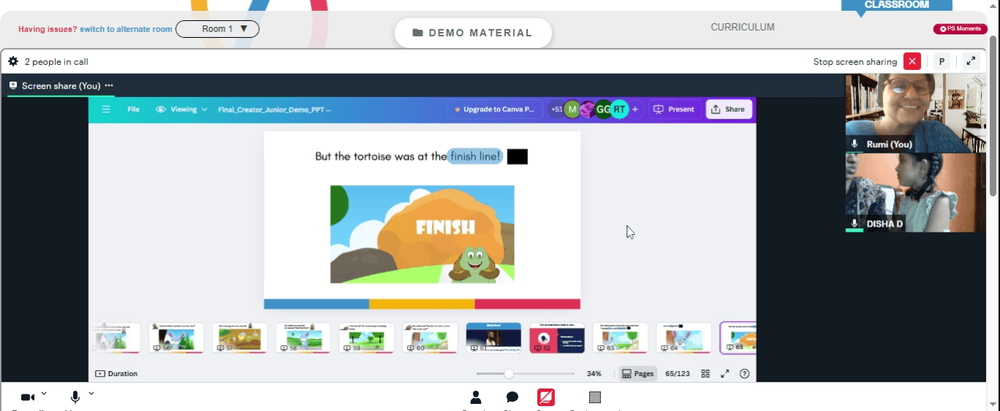This screenshot has height=411, width=1000.
Task: Stop screen sharing with red X button
Action: [x=913, y=62]
